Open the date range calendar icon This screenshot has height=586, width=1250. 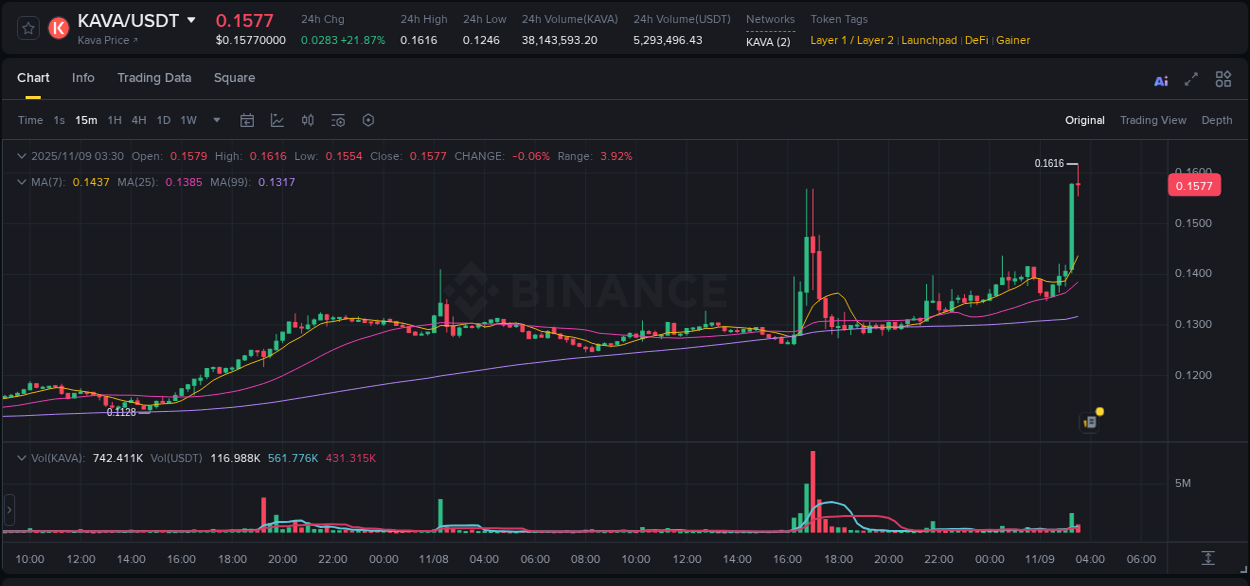click(x=247, y=120)
